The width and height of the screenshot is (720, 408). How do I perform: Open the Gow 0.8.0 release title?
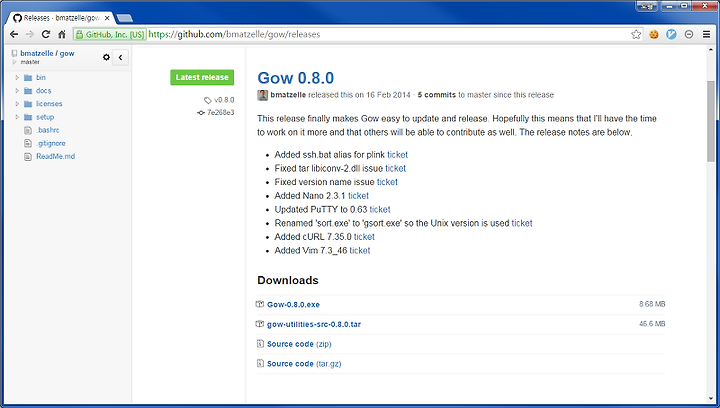click(296, 78)
